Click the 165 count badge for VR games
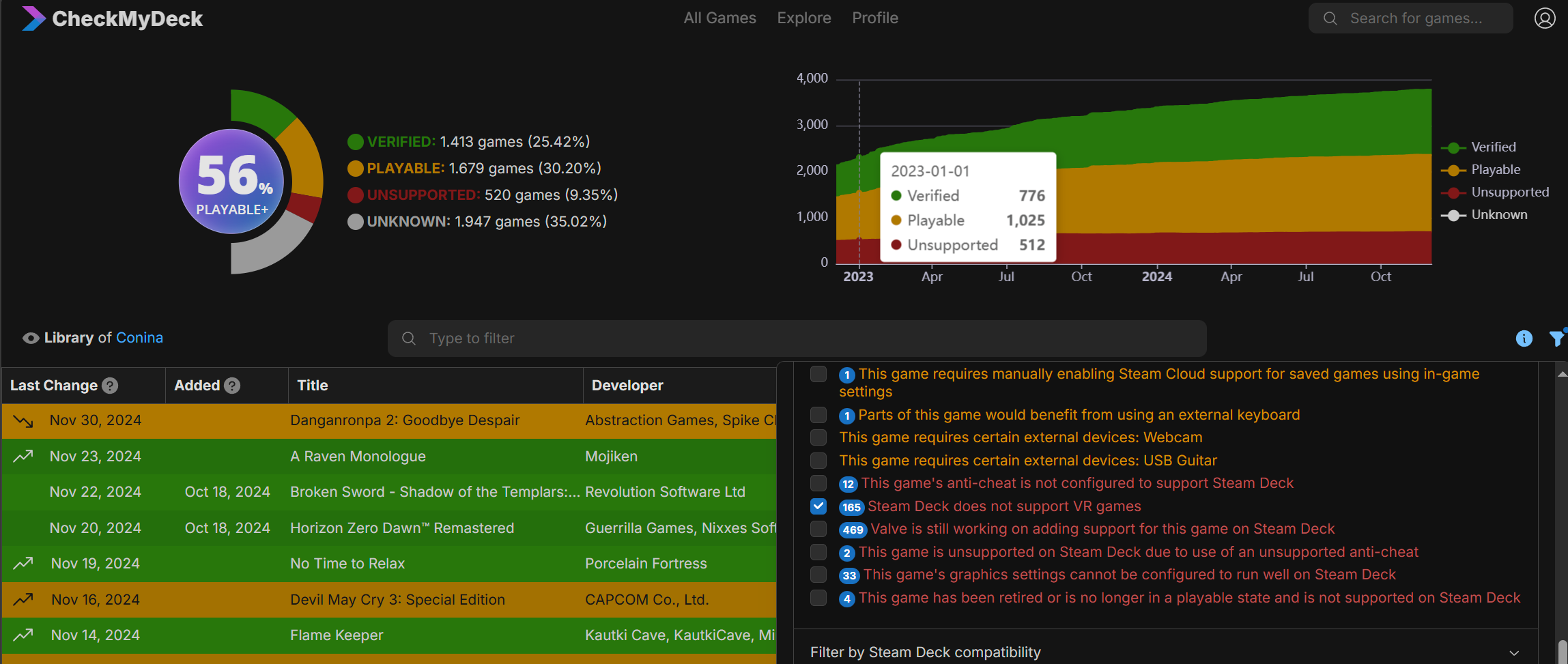 [851, 507]
